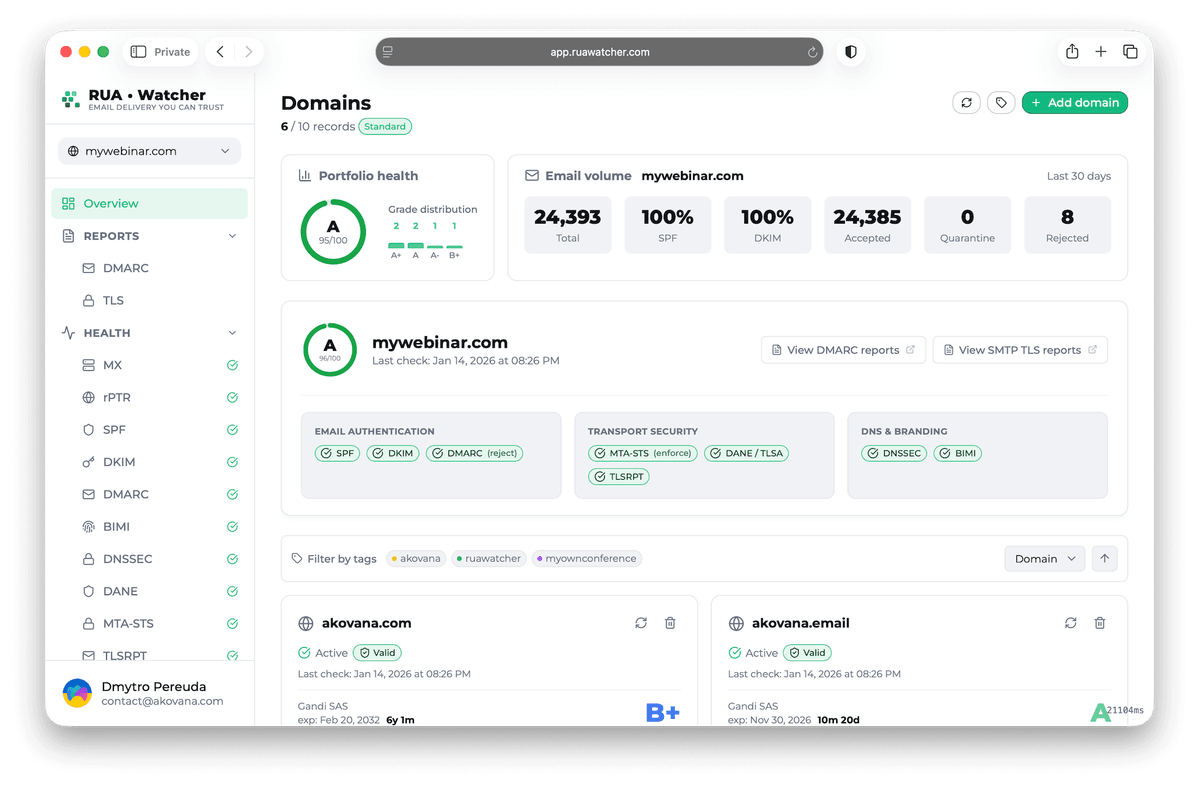
Task: Click the refresh icon on the akovana.email card
Action: pyautogui.click(x=1070, y=623)
